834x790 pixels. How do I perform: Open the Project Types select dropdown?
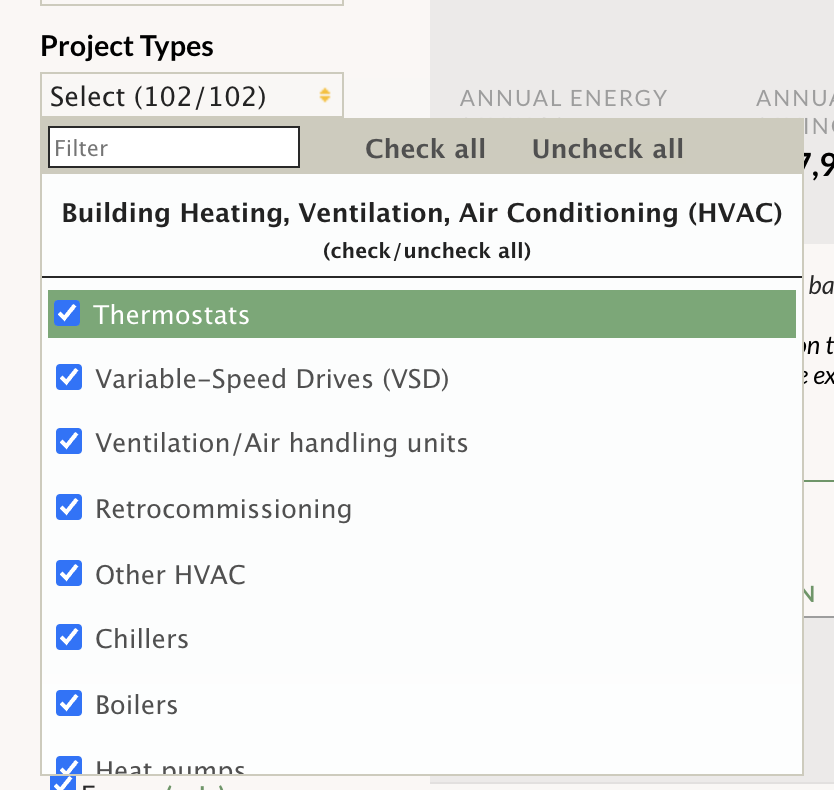[192, 96]
